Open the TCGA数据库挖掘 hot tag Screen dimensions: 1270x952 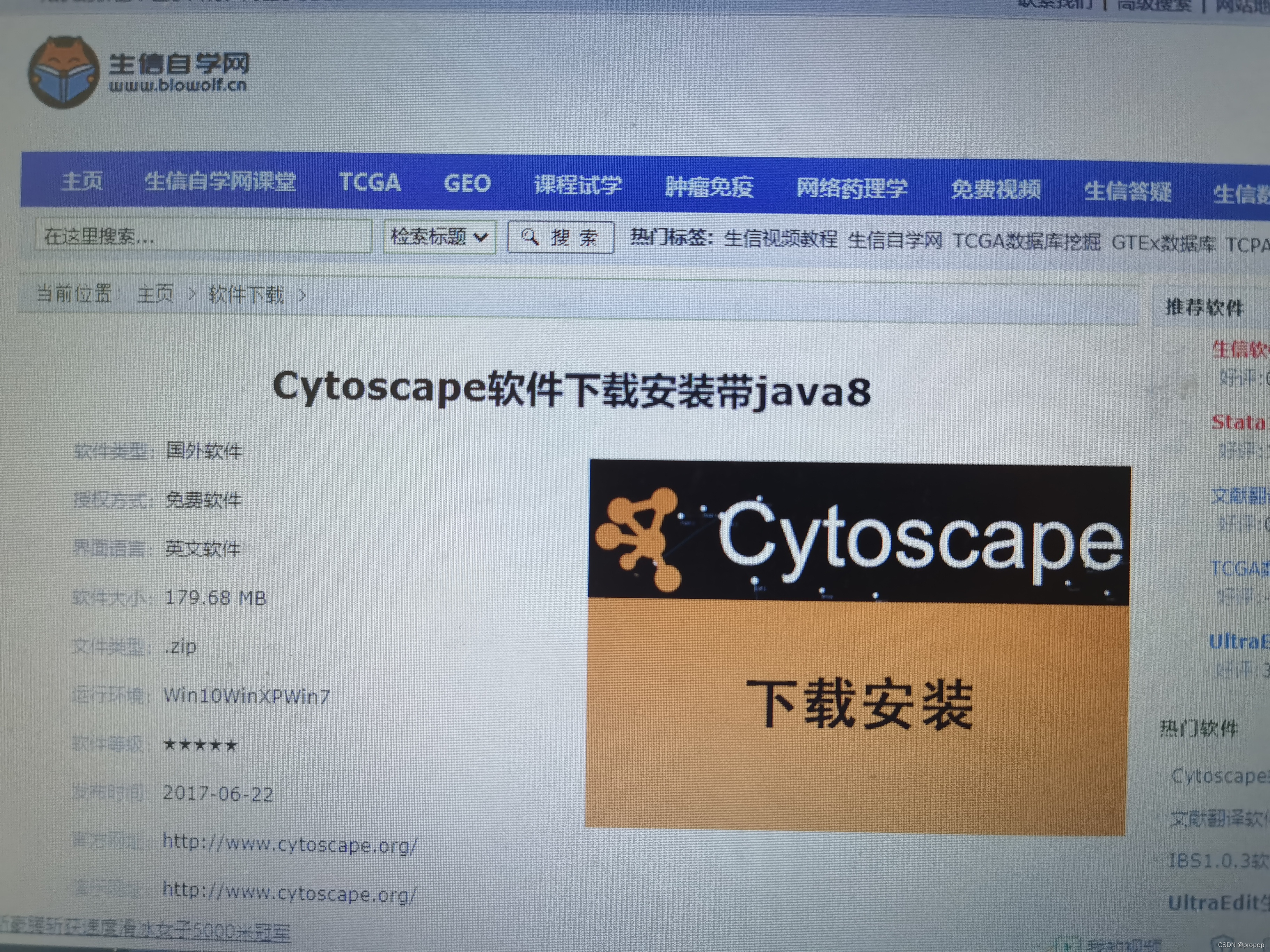1027,241
